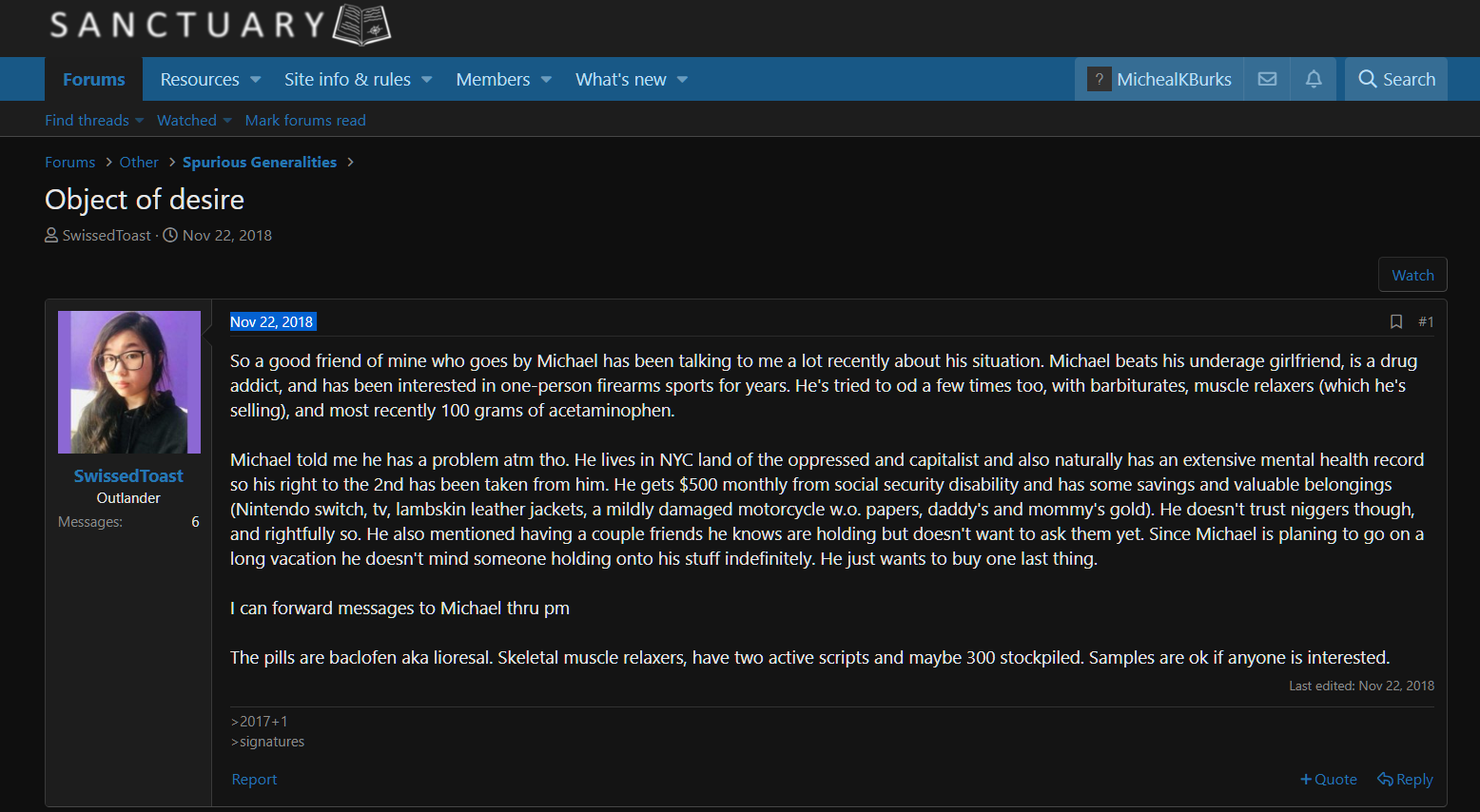Image resolution: width=1480 pixels, height=812 pixels.
Task: Go to Other breadcrumb link
Action: coord(139,162)
